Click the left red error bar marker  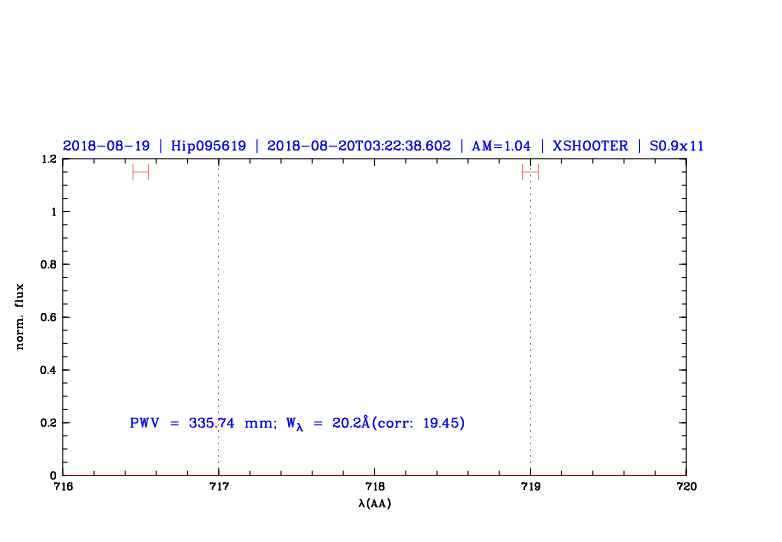pyautogui.click(x=140, y=172)
